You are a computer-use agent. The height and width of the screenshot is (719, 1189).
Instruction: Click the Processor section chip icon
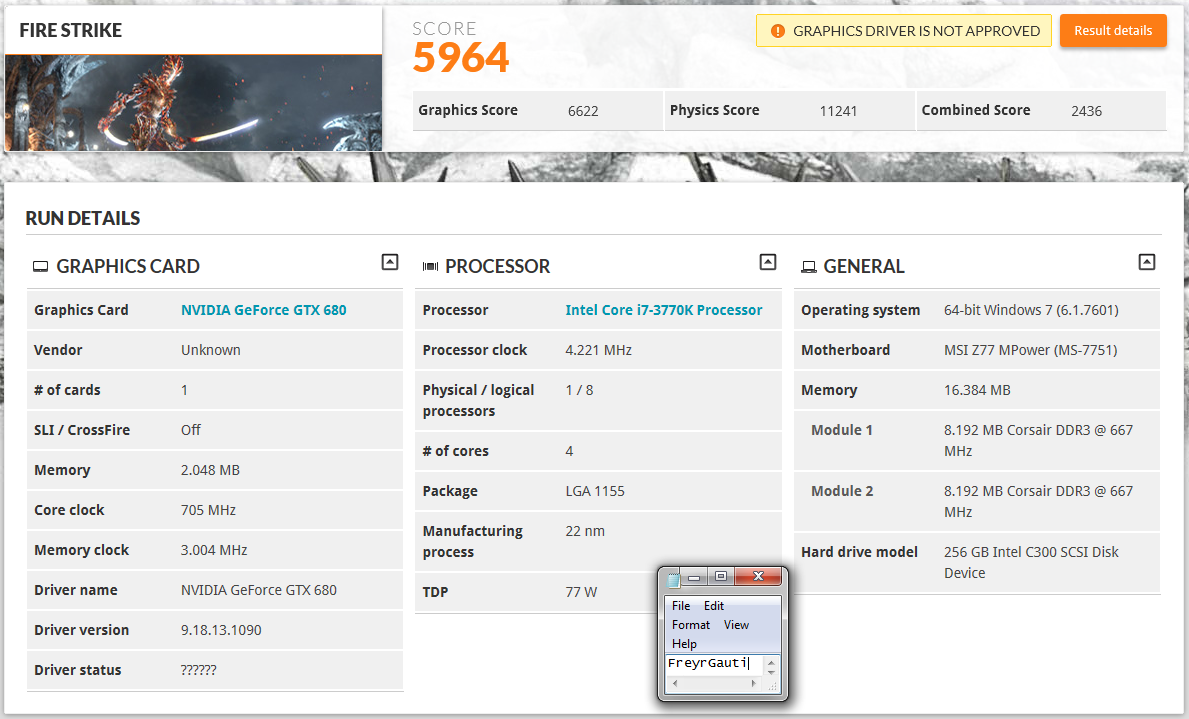[x=431, y=267]
